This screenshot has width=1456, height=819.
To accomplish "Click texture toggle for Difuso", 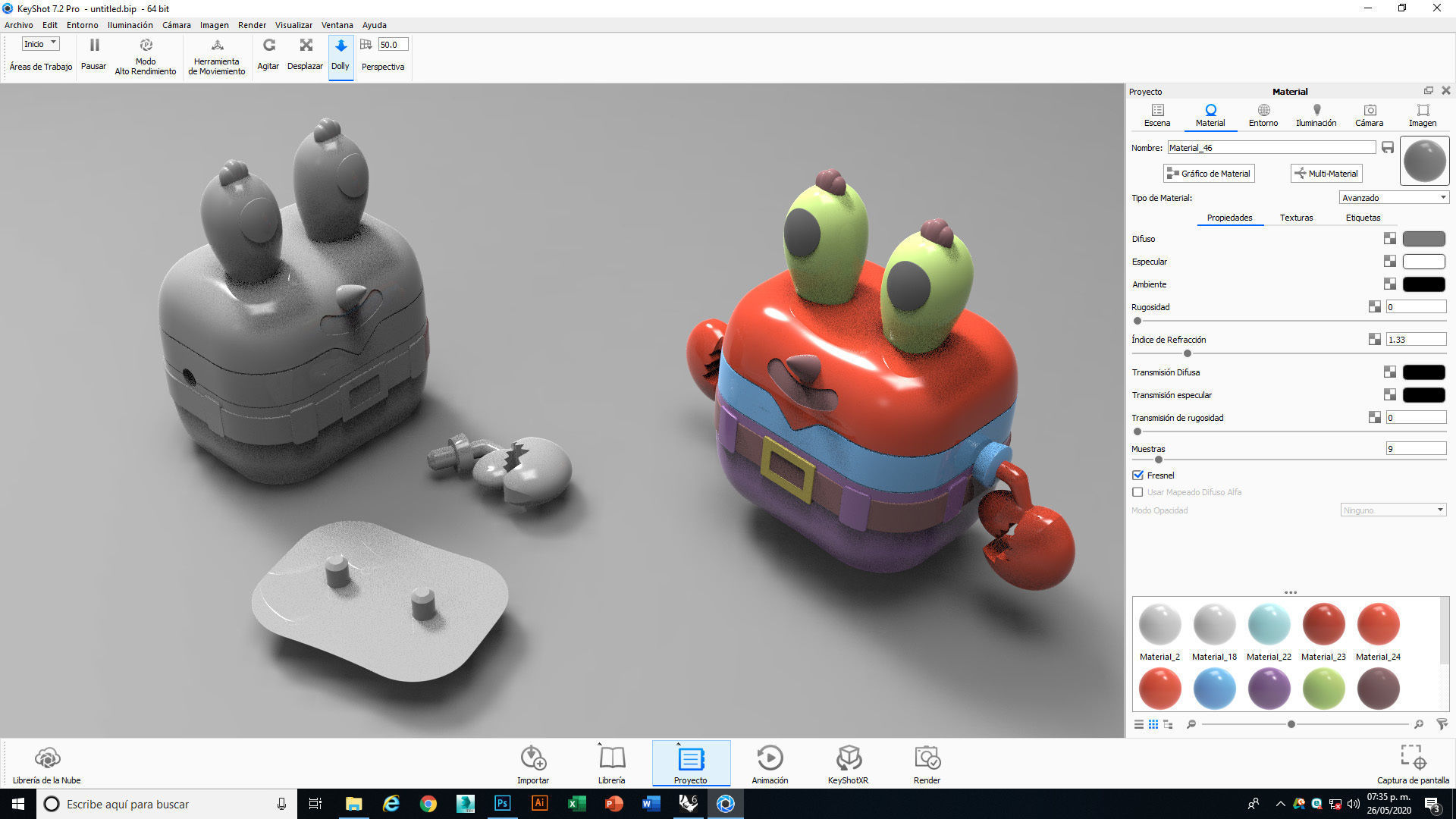I will click(1390, 239).
